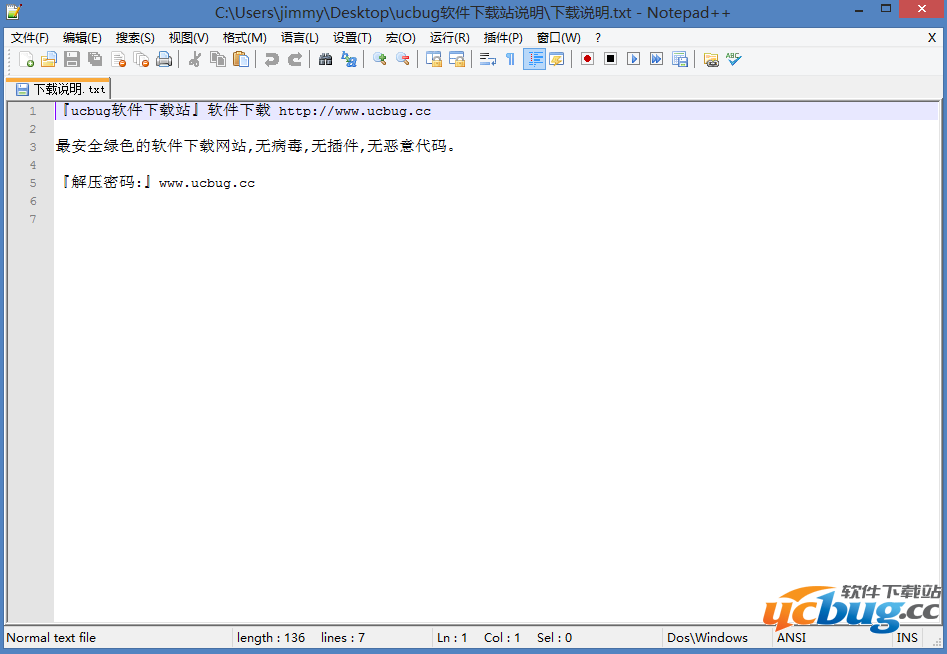
Task: Toggle show all characters
Action: point(509,59)
